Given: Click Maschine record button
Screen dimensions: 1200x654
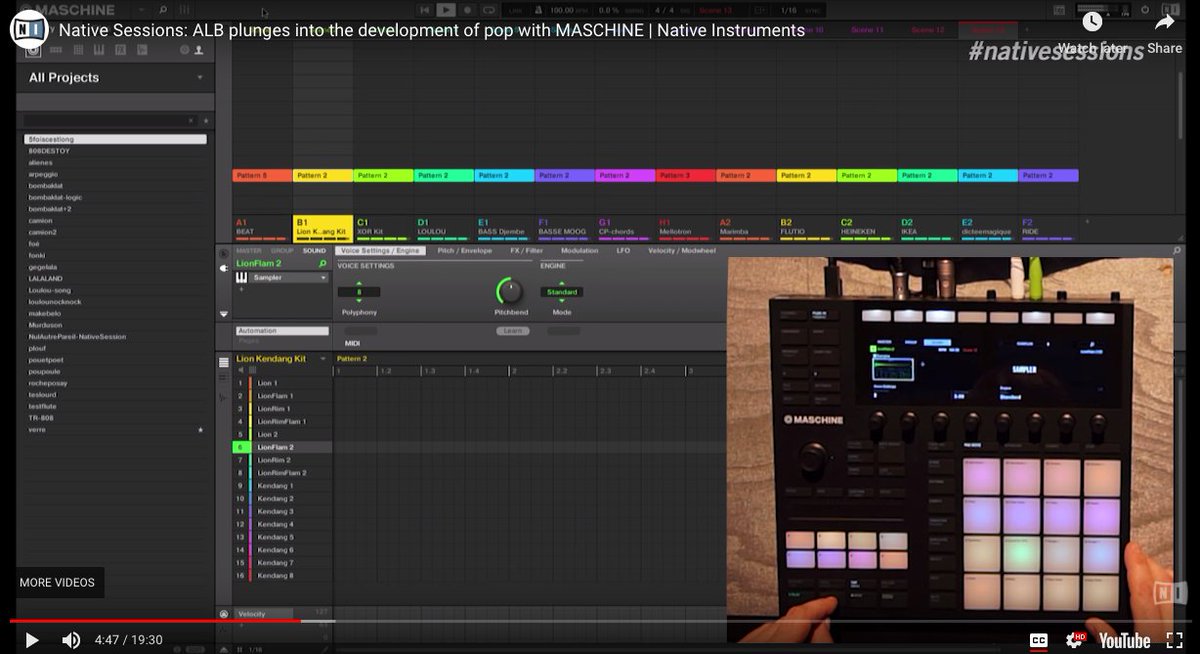Looking at the screenshot, I should point(467,10).
